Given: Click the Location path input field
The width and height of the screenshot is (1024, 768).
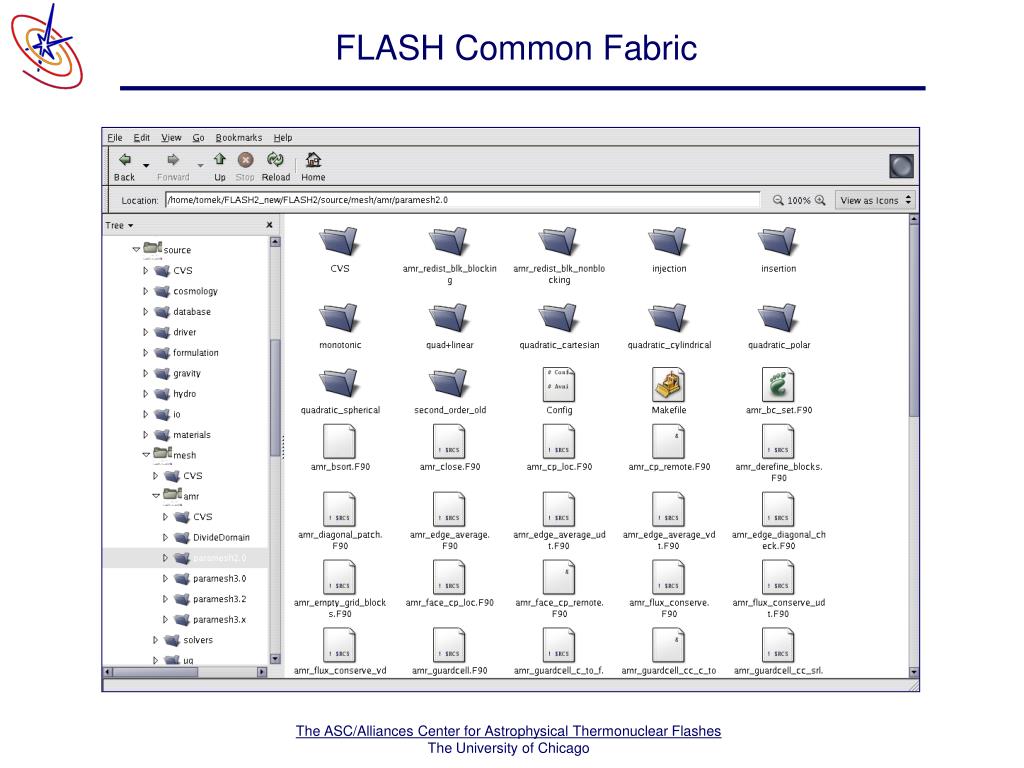Looking at the screenshot, I should pos(462,200).
